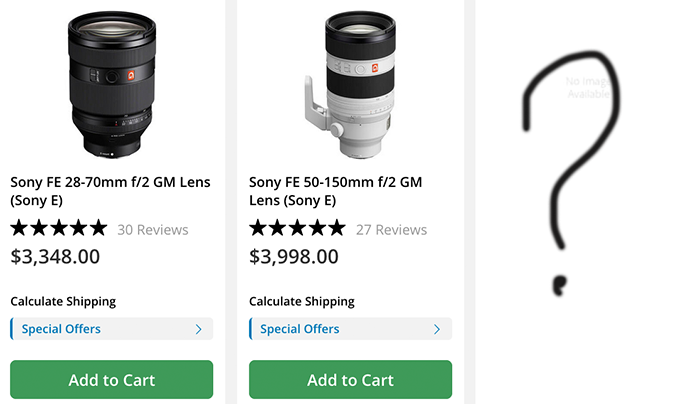The height and width of the screenshot is (404, 700).
Task: View the 27 Reviews link
Action: pyautogui.click(x=391, y=230)
